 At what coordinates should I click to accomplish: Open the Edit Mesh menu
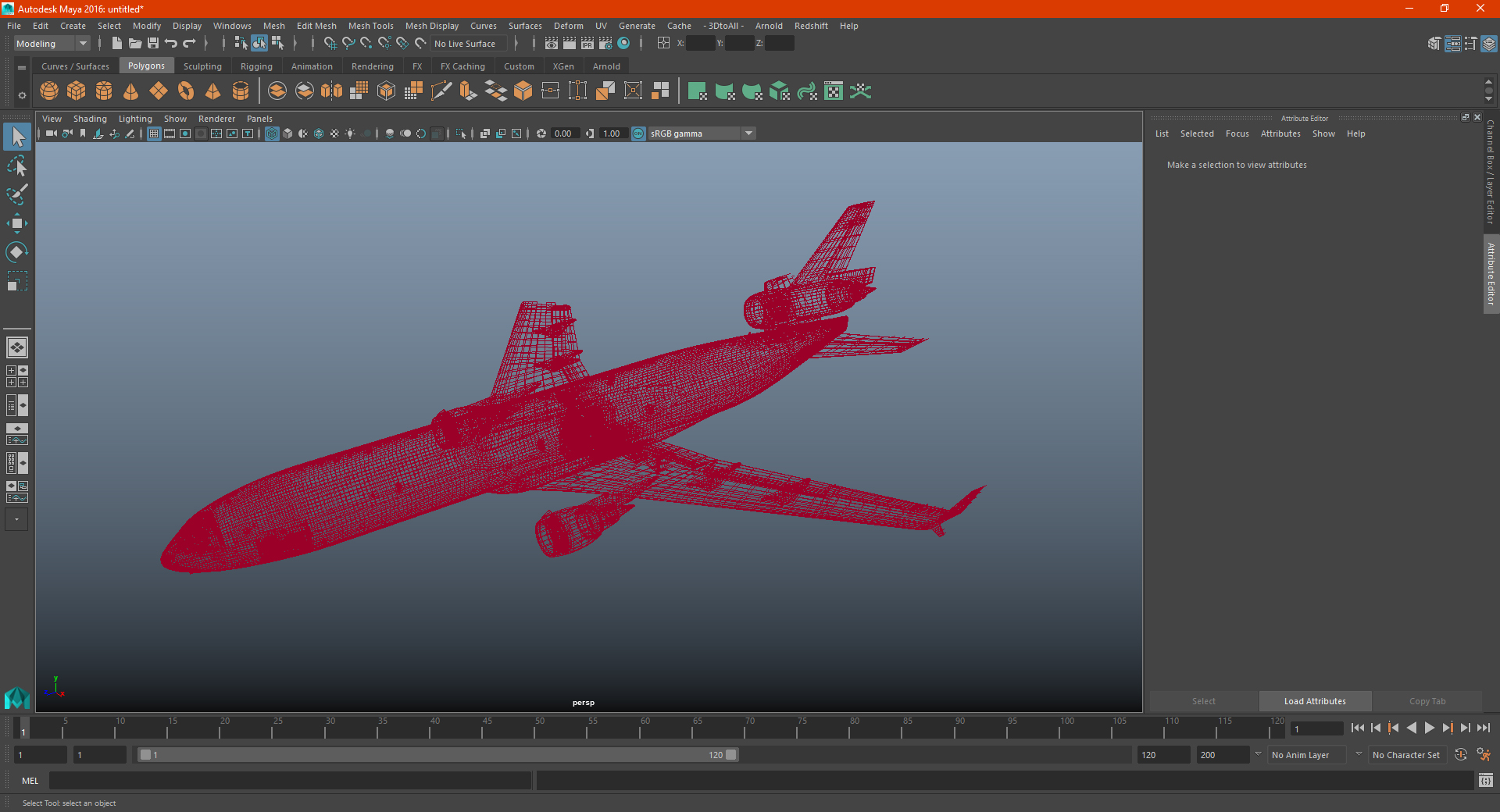316,26
